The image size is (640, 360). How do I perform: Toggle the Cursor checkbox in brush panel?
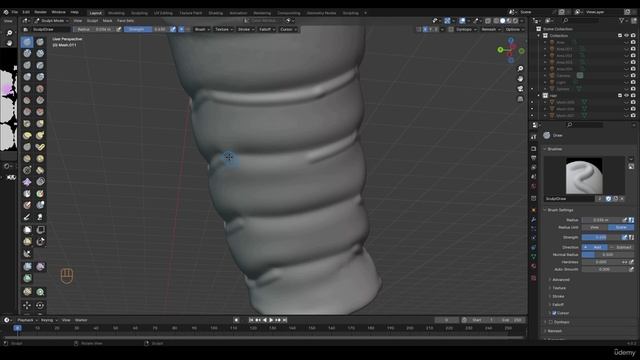coord(554,313)
